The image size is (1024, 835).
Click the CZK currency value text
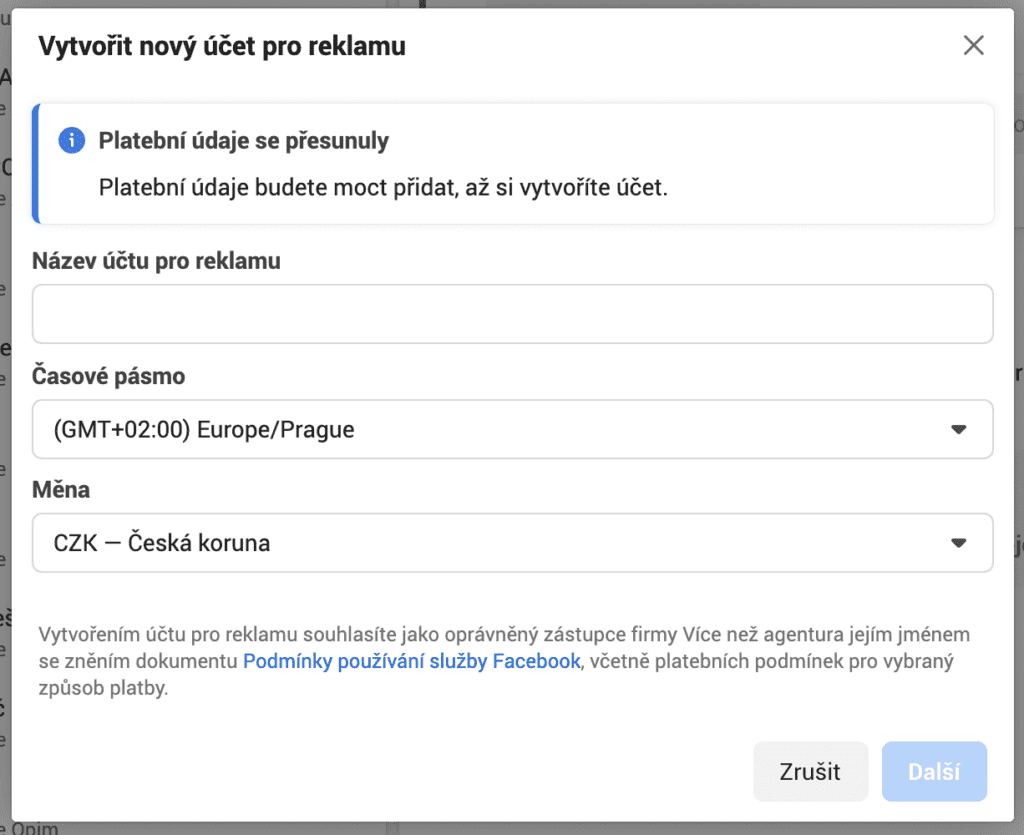pyautogui.click(x=162, y=543)
